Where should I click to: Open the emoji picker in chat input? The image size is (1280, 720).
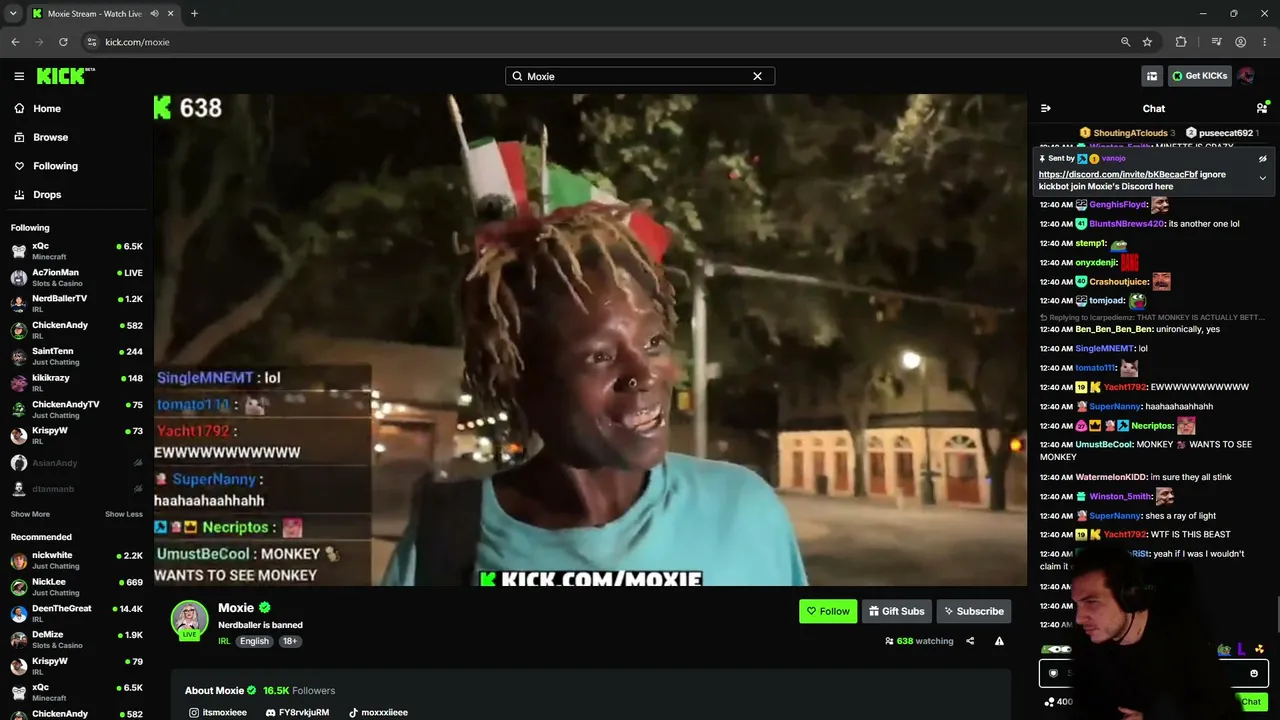1254,673
